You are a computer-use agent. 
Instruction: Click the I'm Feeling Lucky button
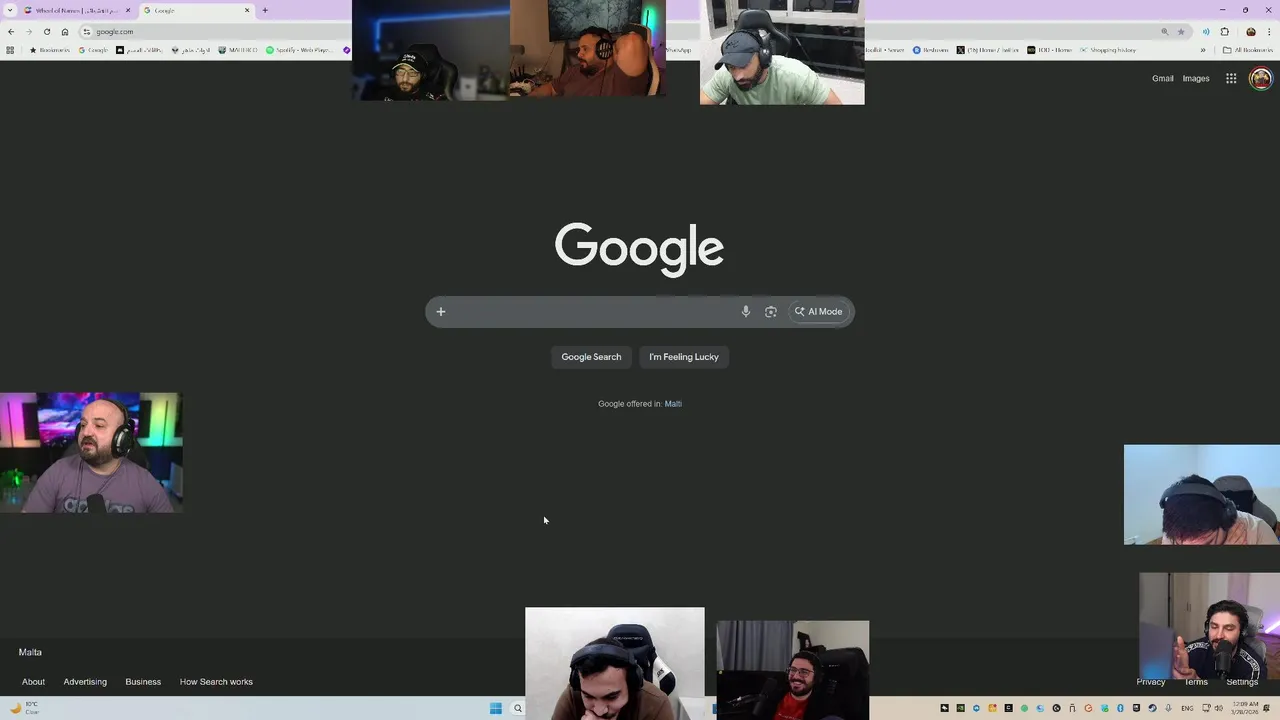pyautogui.click(x=684, y=357)
